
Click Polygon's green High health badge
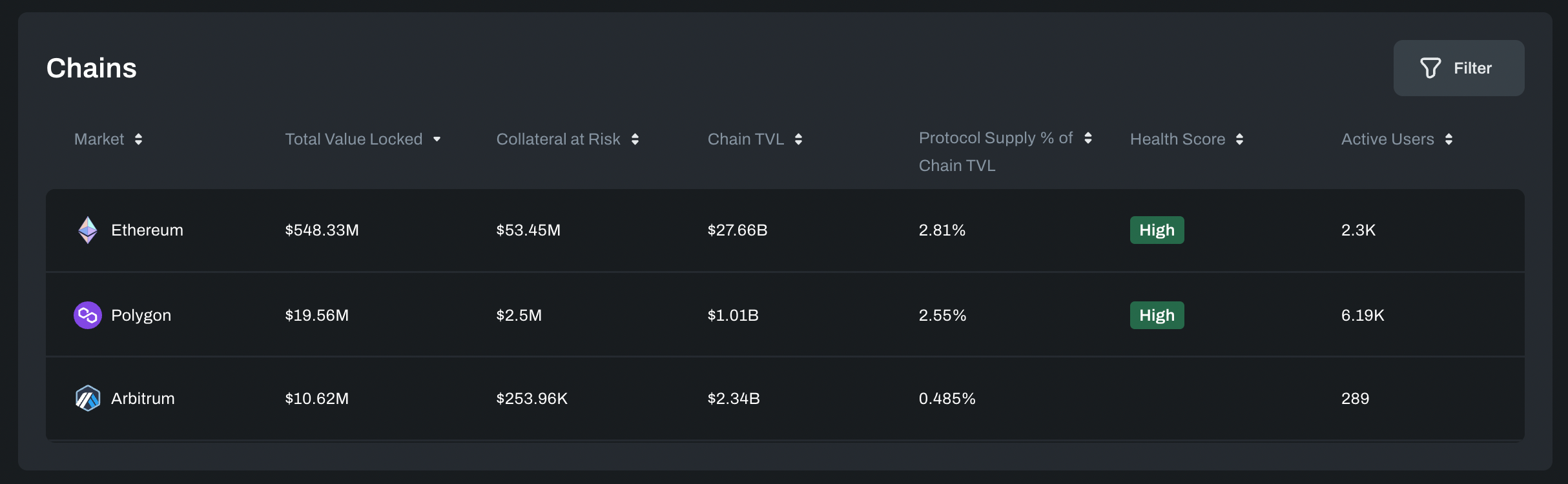(x=1157, y=316)
